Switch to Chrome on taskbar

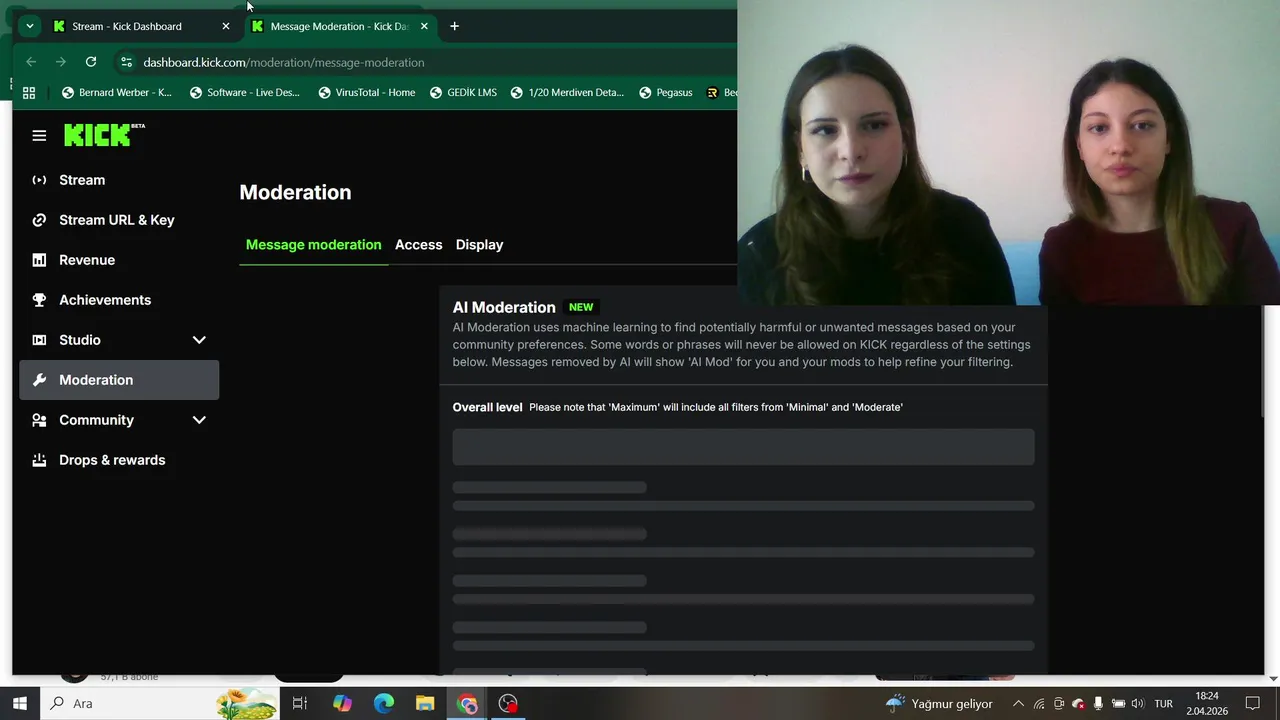[x=468, y=703]
